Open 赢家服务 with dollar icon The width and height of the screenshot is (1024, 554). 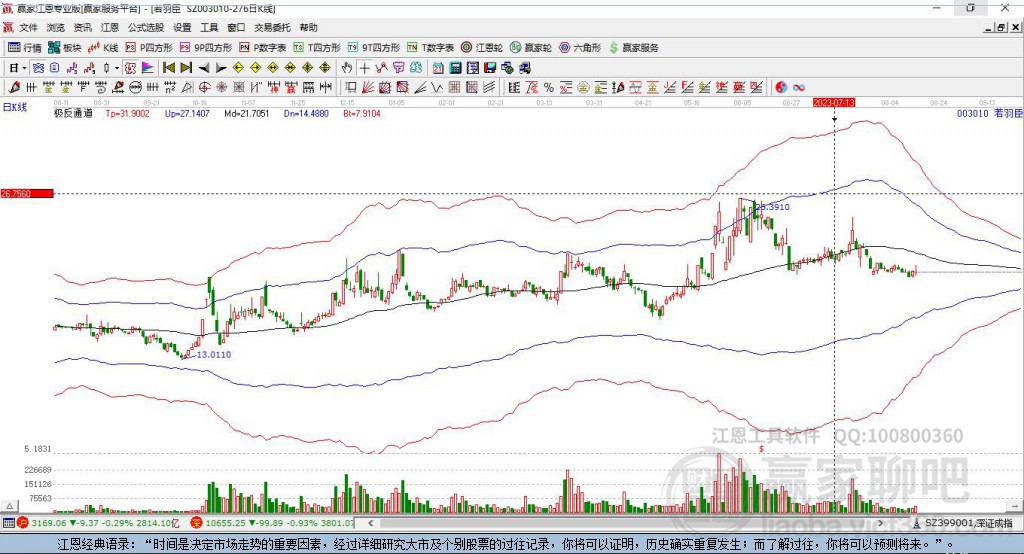[633, 48]
